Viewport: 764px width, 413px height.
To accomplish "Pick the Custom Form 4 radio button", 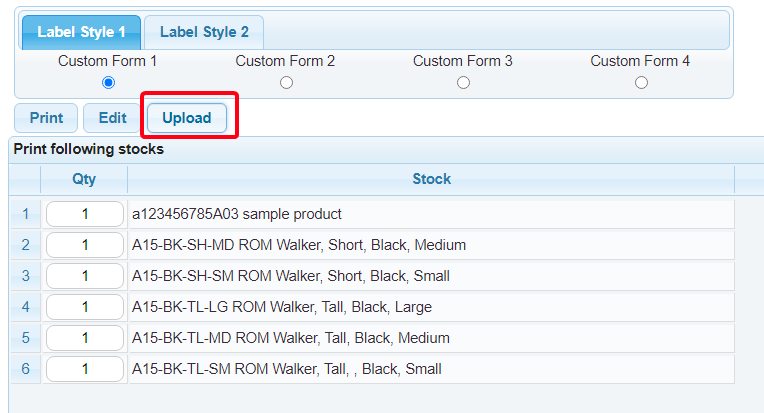I will (x=641, y=83).
